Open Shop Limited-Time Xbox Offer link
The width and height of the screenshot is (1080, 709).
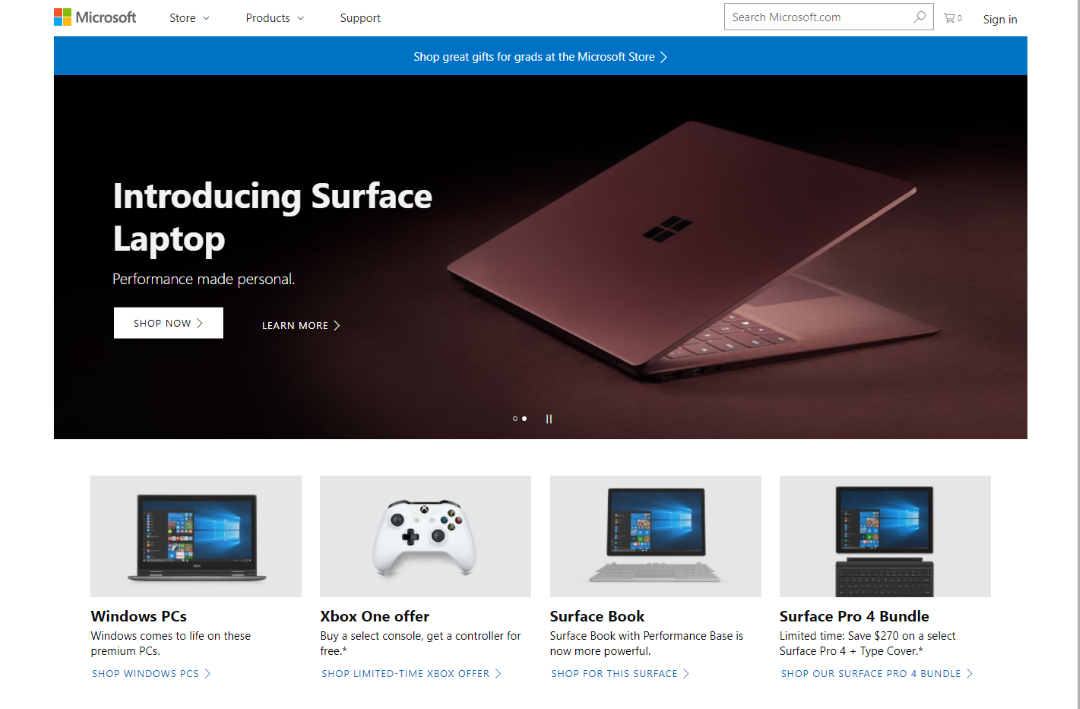click(411, 673)
